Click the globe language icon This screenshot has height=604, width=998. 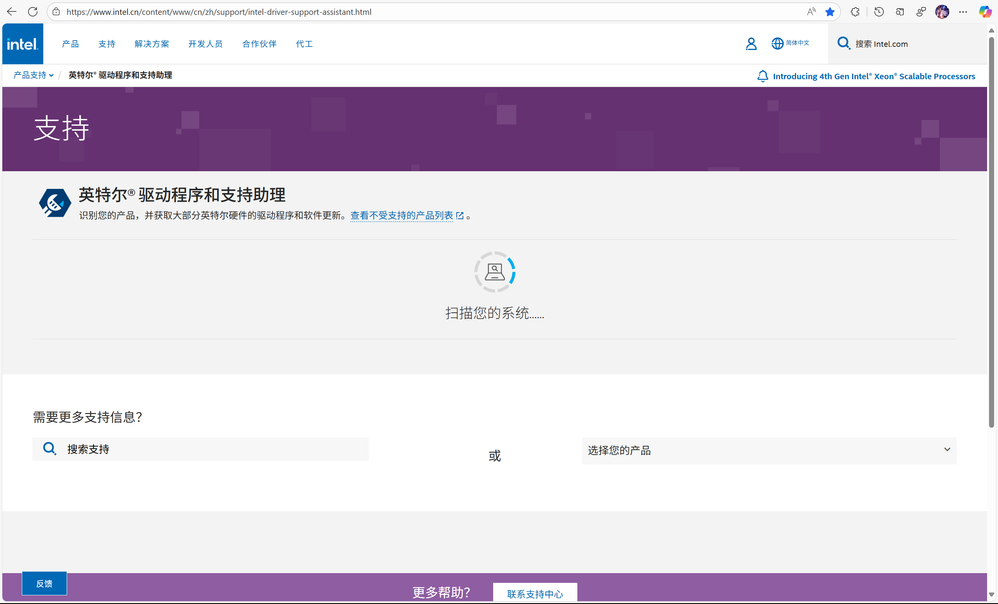[777, 43]
